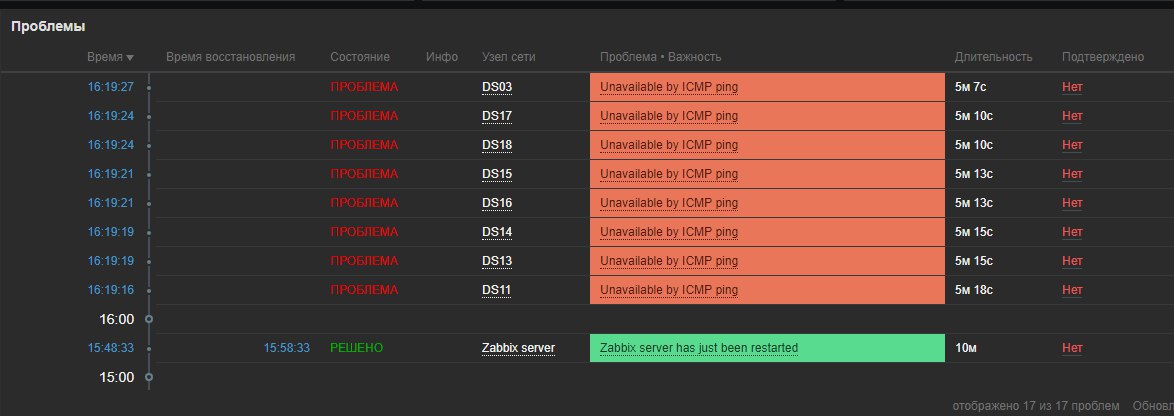Acknowledge the DS03 problem via Нет link
This screenshot has height=416, width=1174.
click(1072, 87)
